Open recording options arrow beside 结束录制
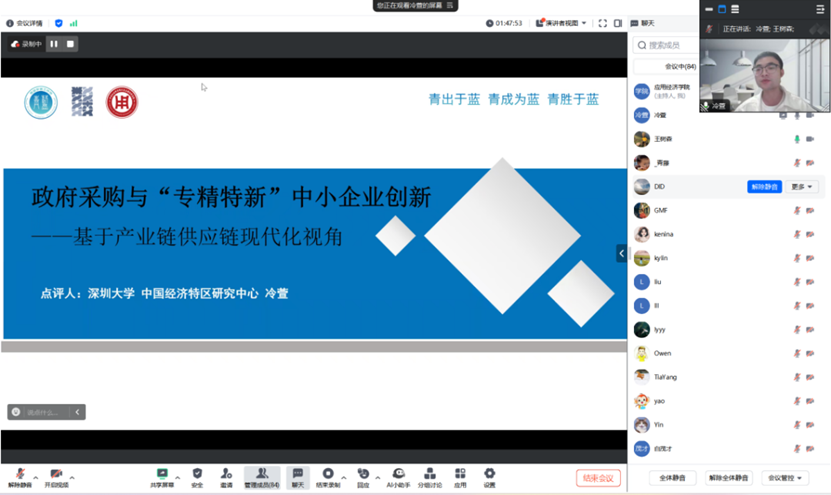 pyautogui.click(x=343, y=478)
